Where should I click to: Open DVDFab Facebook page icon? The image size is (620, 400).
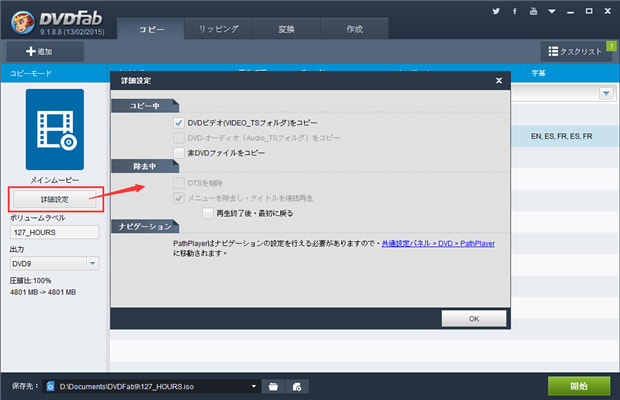click(514, 11)
